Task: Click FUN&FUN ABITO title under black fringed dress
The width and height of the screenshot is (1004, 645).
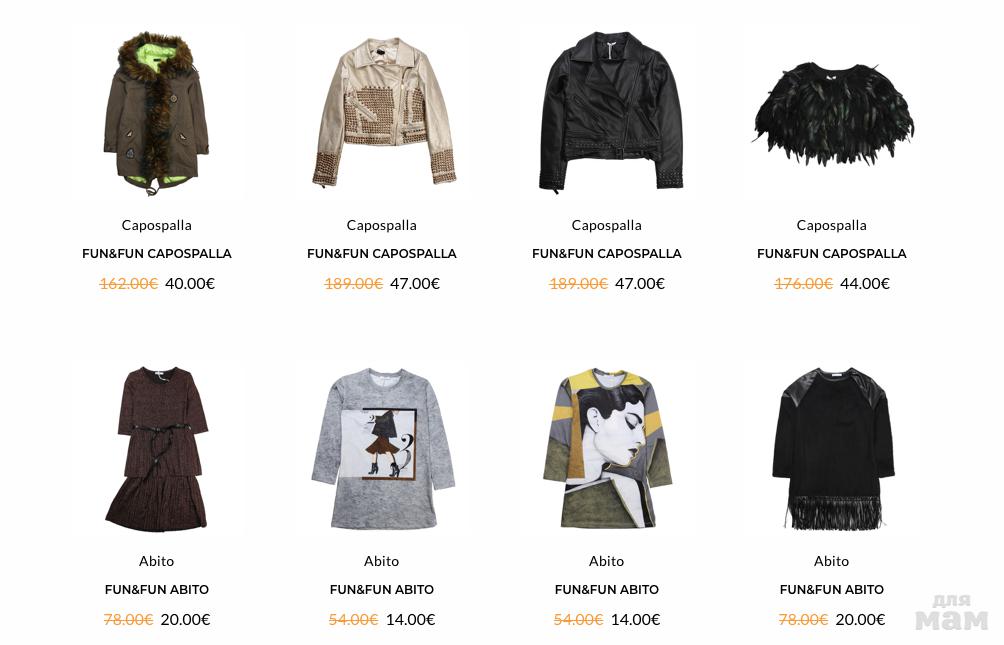Action: [x=832, y=589]
